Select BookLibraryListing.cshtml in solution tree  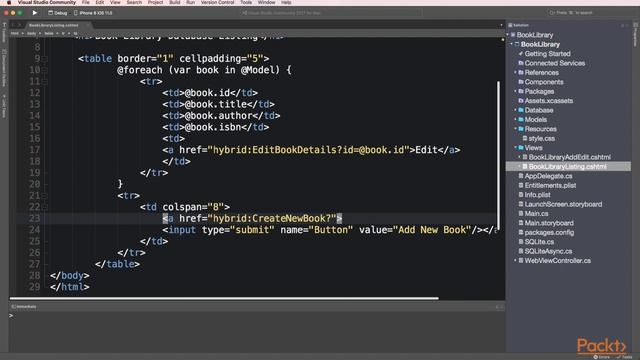click(567, 167)
